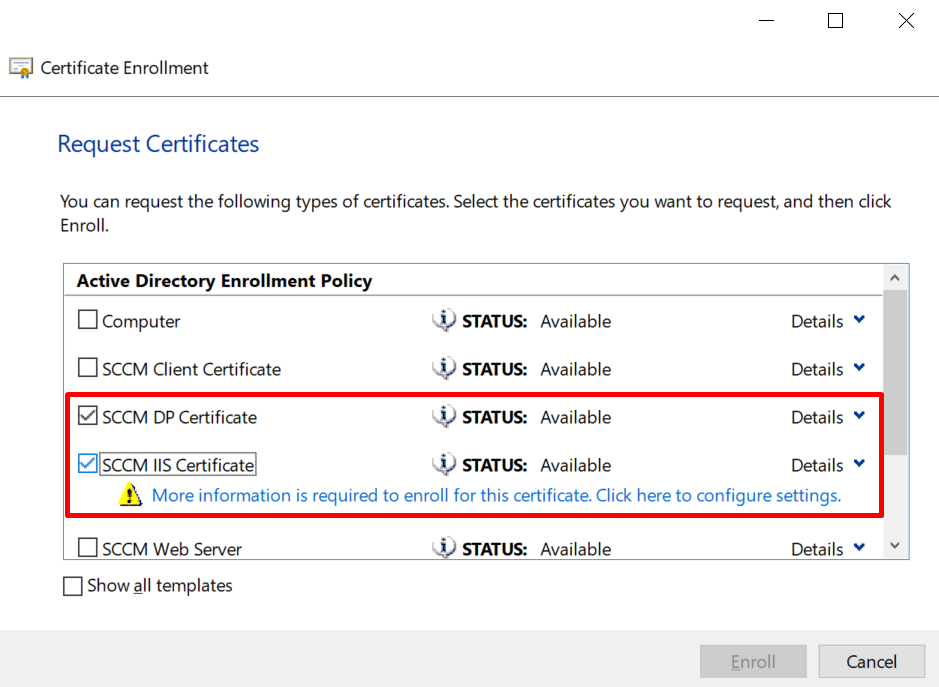Image resolution: width=939 pixels, height=687 pixels.
Task: Click the SCCM IIS Certificate status info icon
Action: click(444, 464)
